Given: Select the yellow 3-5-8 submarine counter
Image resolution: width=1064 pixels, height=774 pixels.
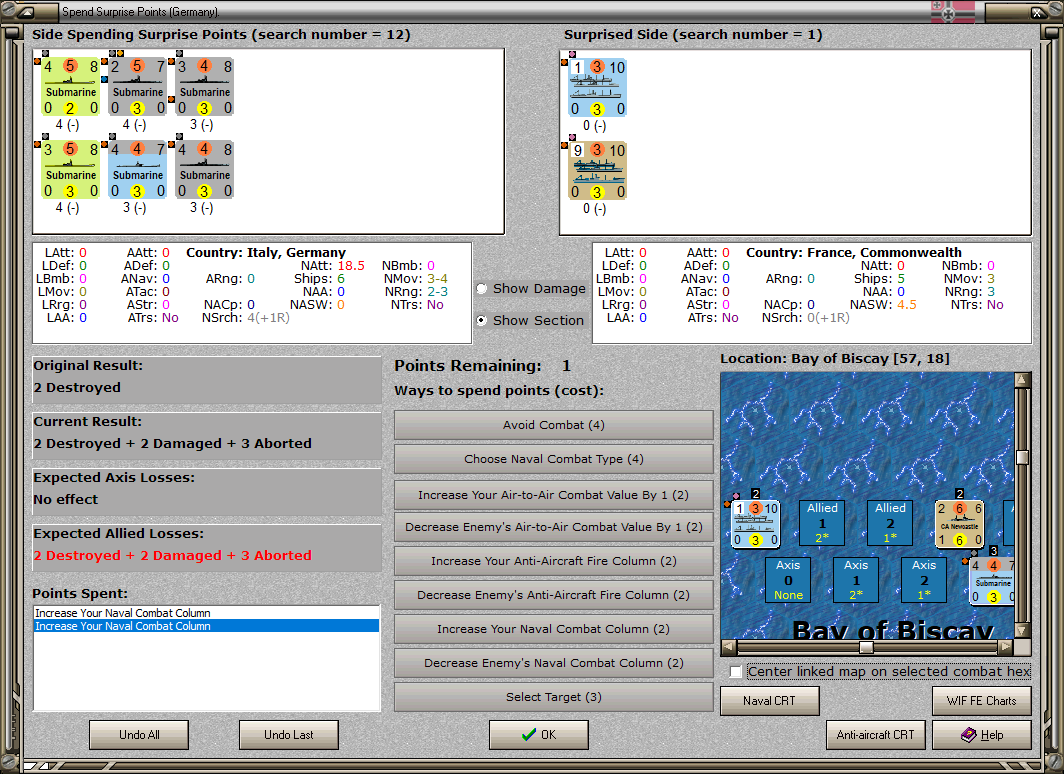Looking at the screenshot, I should click(71, 170).
